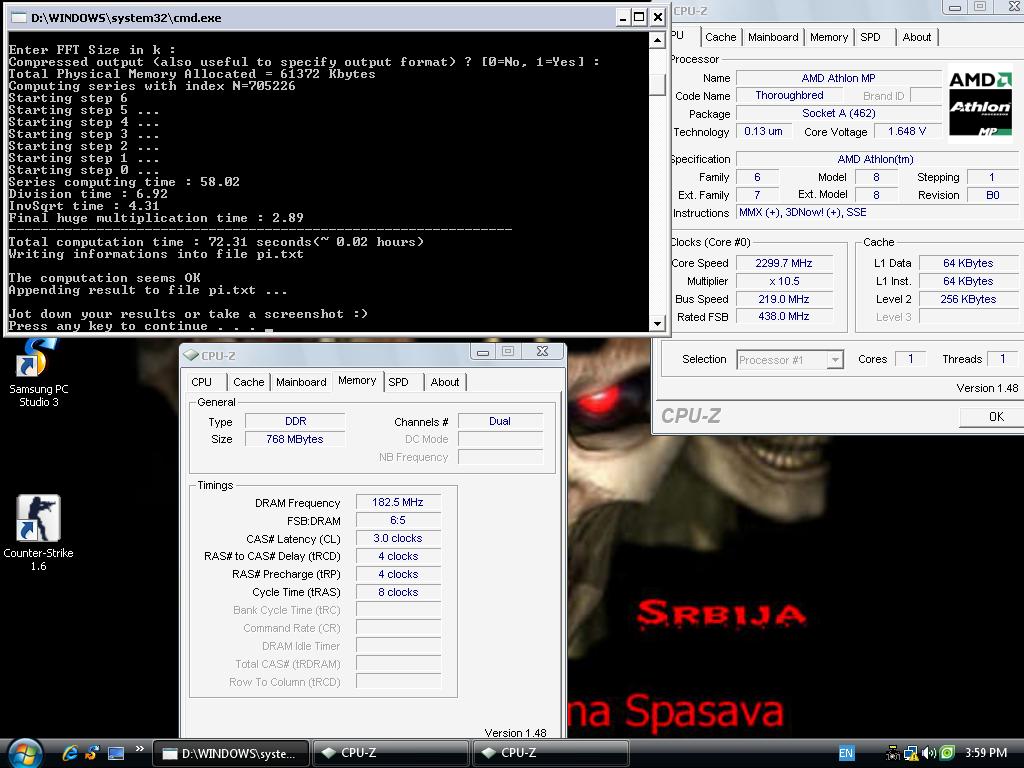Click the Bus Speed 219.0 MHz value

tap(784, 299)
